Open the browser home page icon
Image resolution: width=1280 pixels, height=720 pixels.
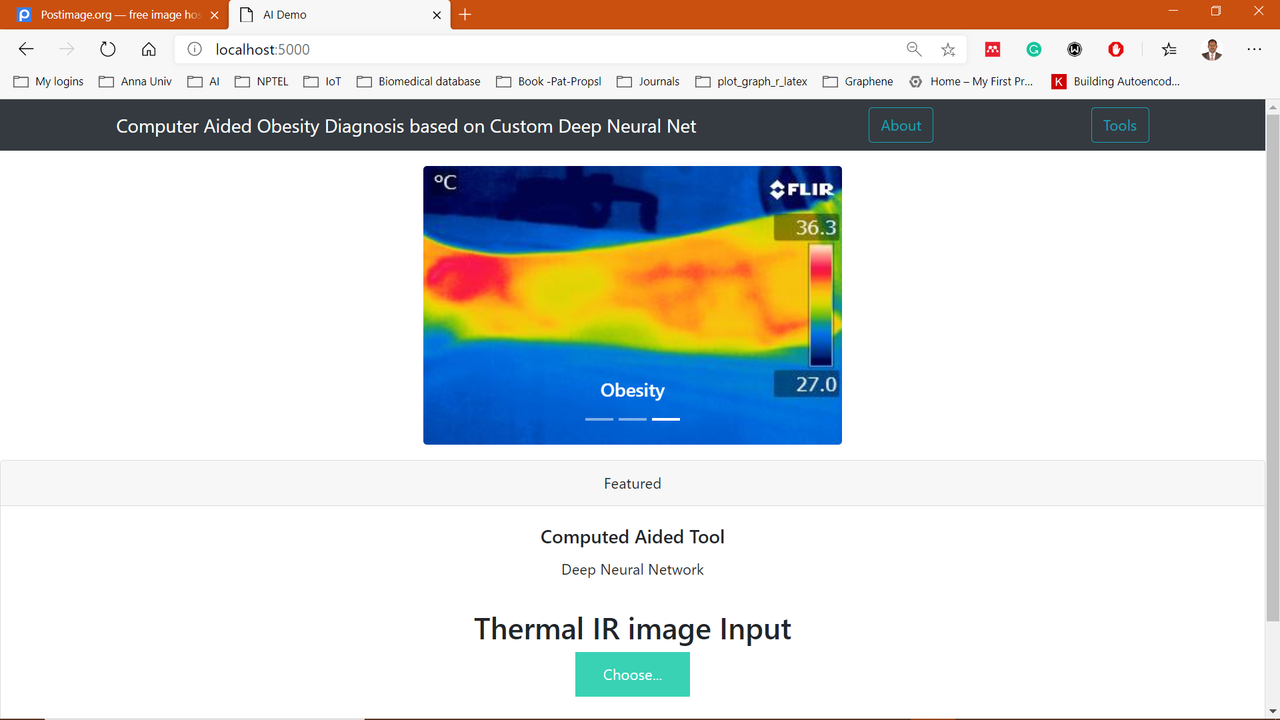pos(149,49)
